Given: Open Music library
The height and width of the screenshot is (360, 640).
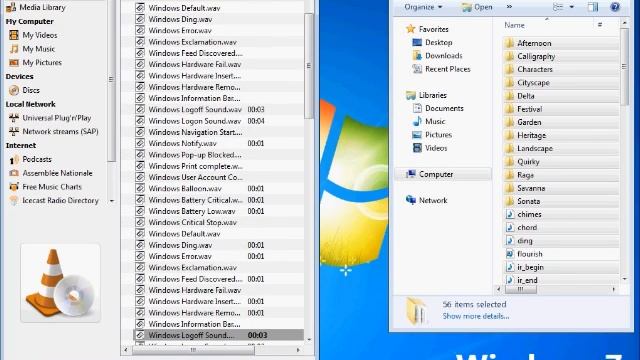Looking at the screenshot, I should click(429, 121).
